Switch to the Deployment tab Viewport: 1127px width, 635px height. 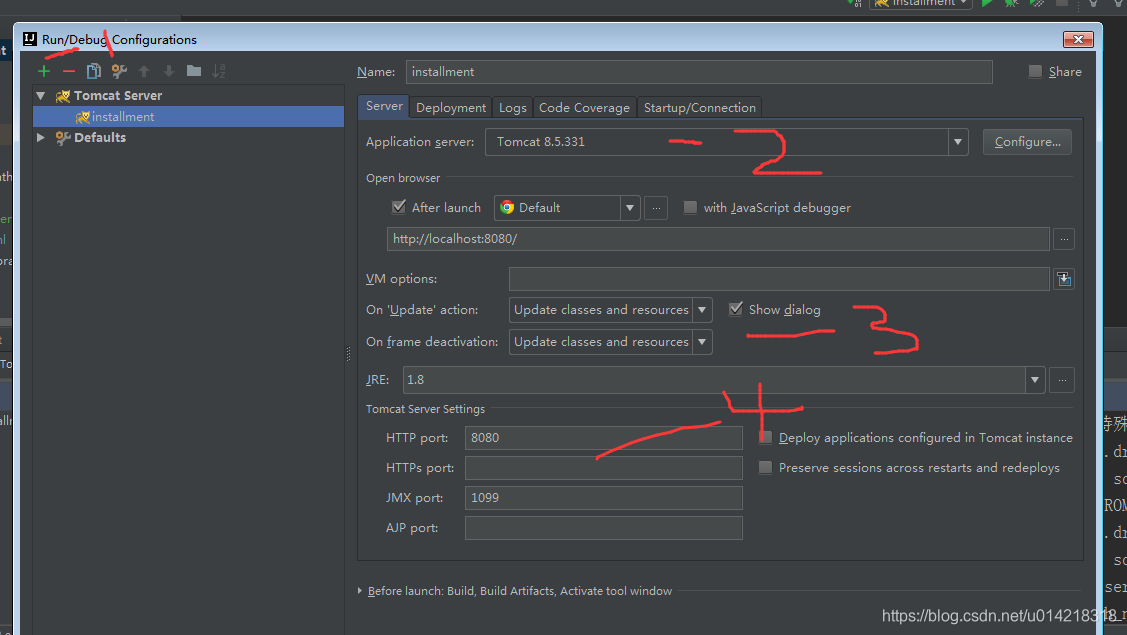click(x=451, y=108)
